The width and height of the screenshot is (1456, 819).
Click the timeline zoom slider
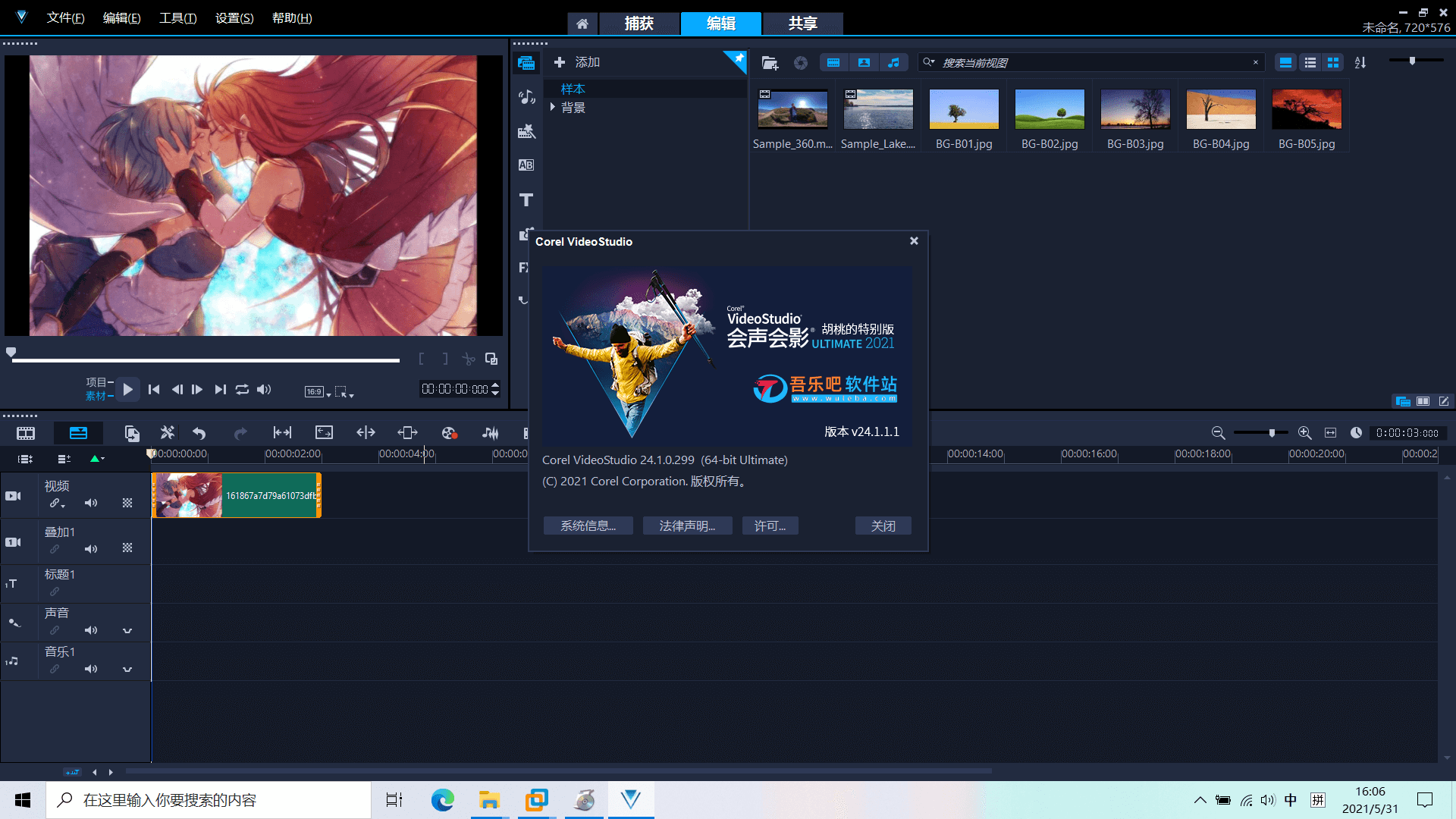point(1260,433)
